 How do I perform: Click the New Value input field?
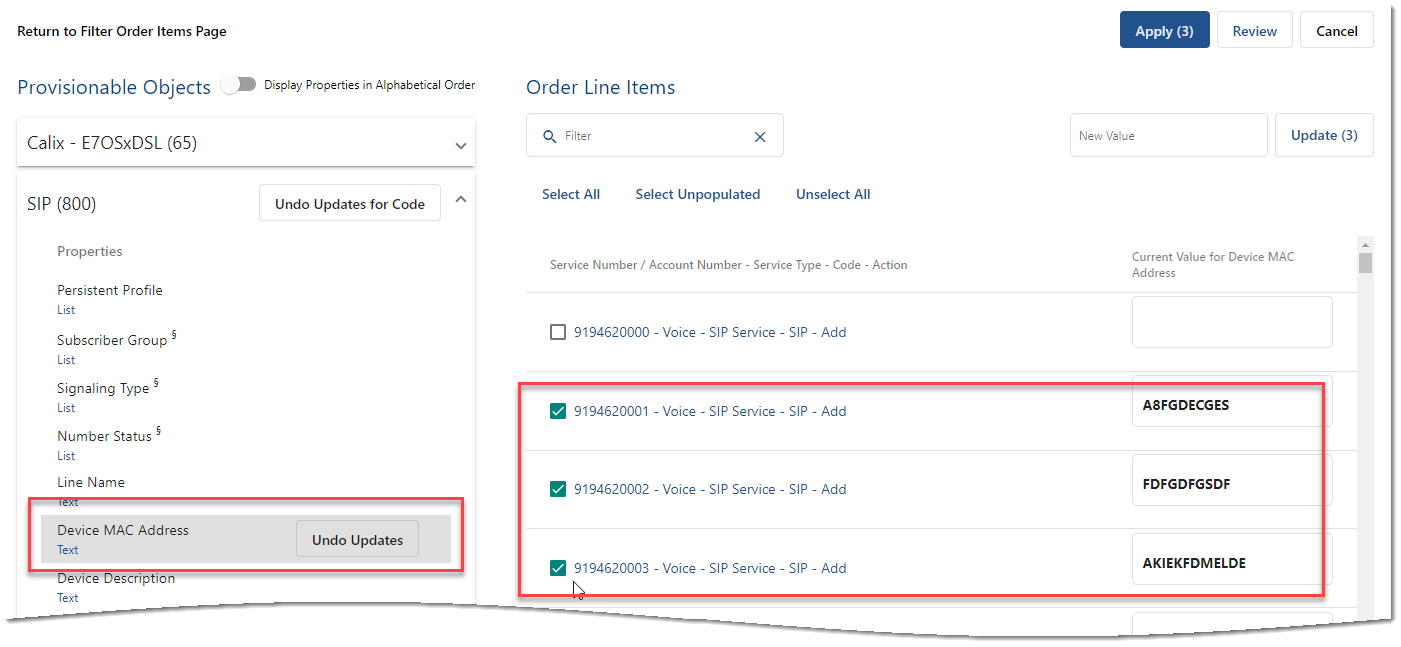point(1169,135)
